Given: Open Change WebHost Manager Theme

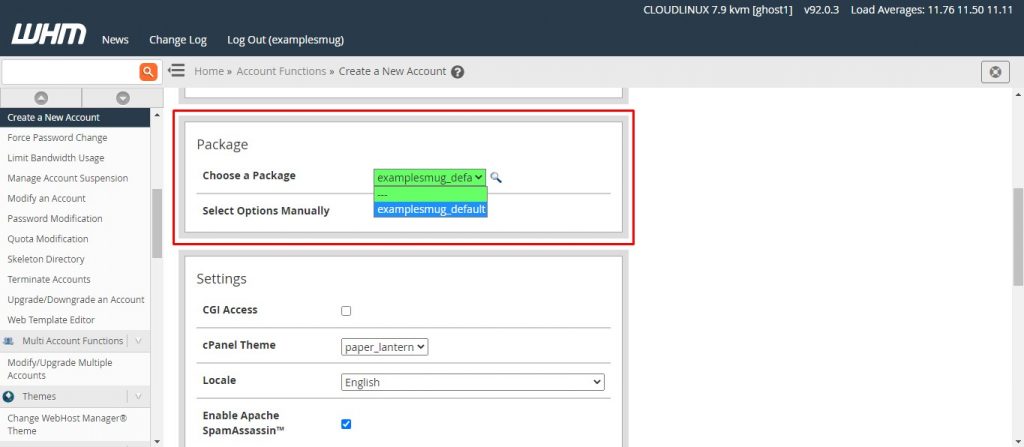Looking at the screenshot, I should coord(67,425).
